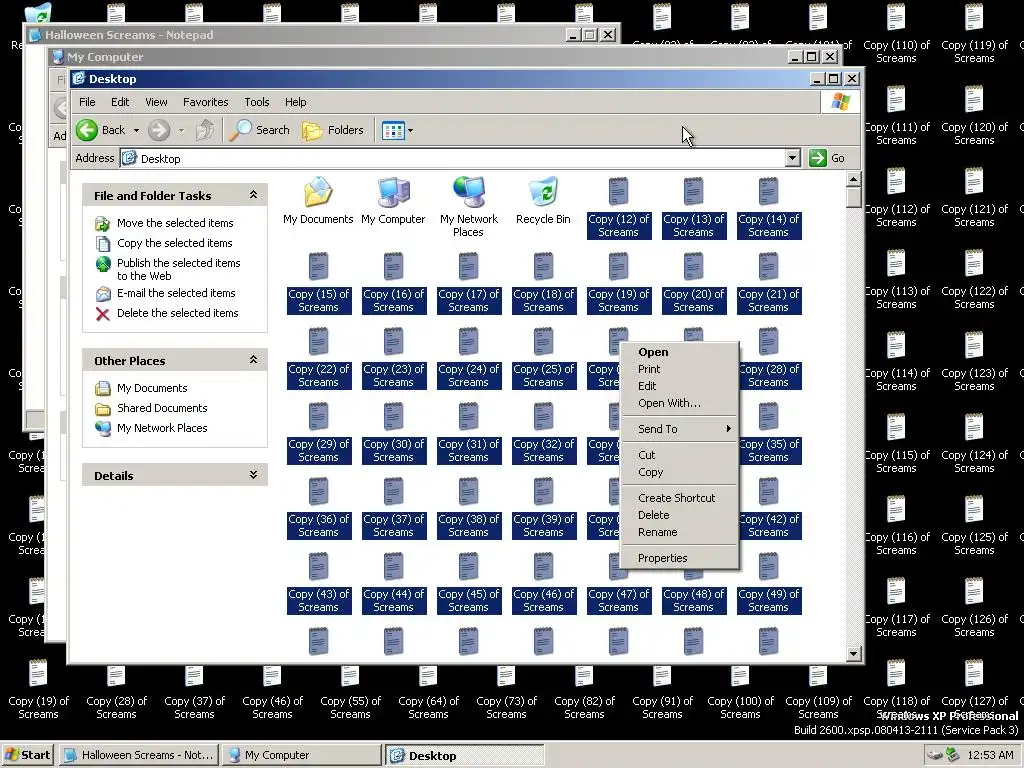The height and width of the screenshot is (768, 1024).
Task: Select Copy (18) of Screams file icon
Action: pos(543,267)
